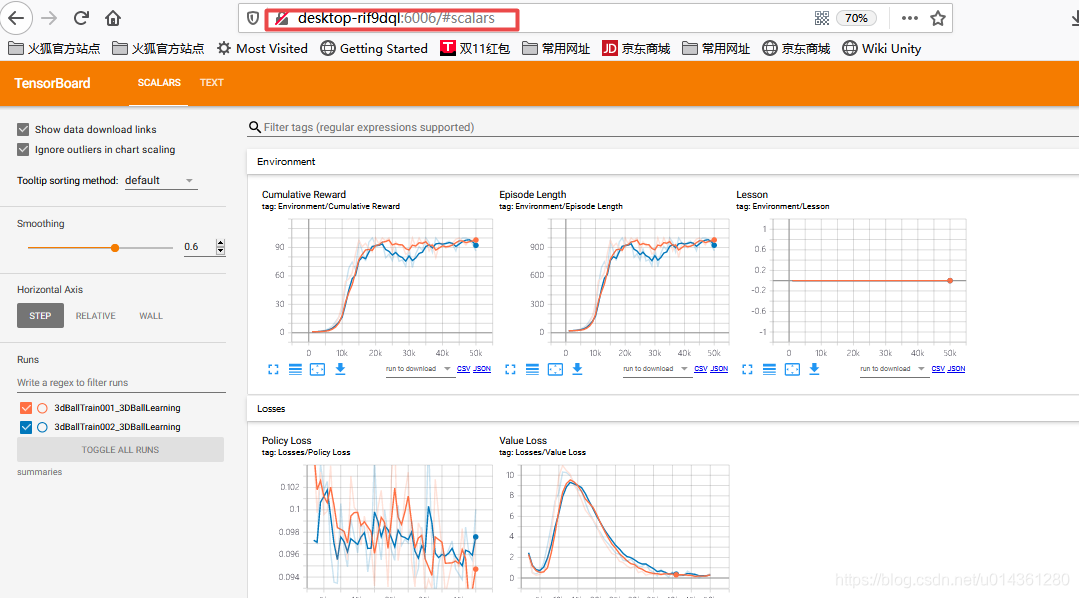1079x598 pixels.
Task: Open the QR code icon in address bar
Action: [x=822, y=18]
